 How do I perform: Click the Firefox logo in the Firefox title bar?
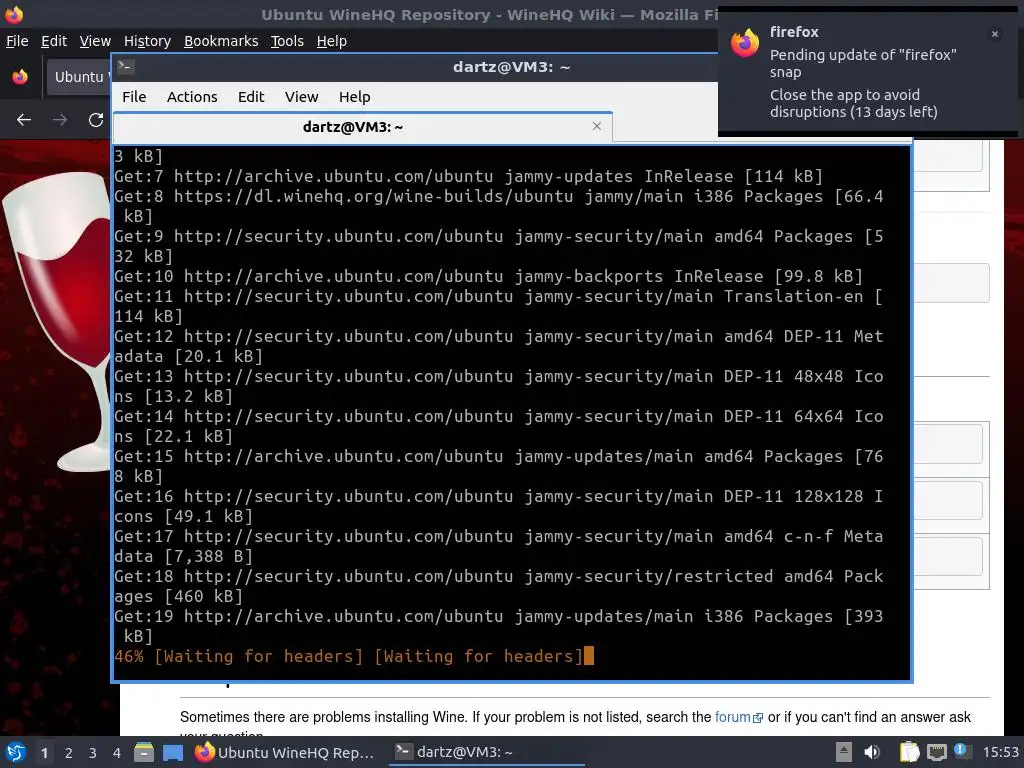click(14, 14)
